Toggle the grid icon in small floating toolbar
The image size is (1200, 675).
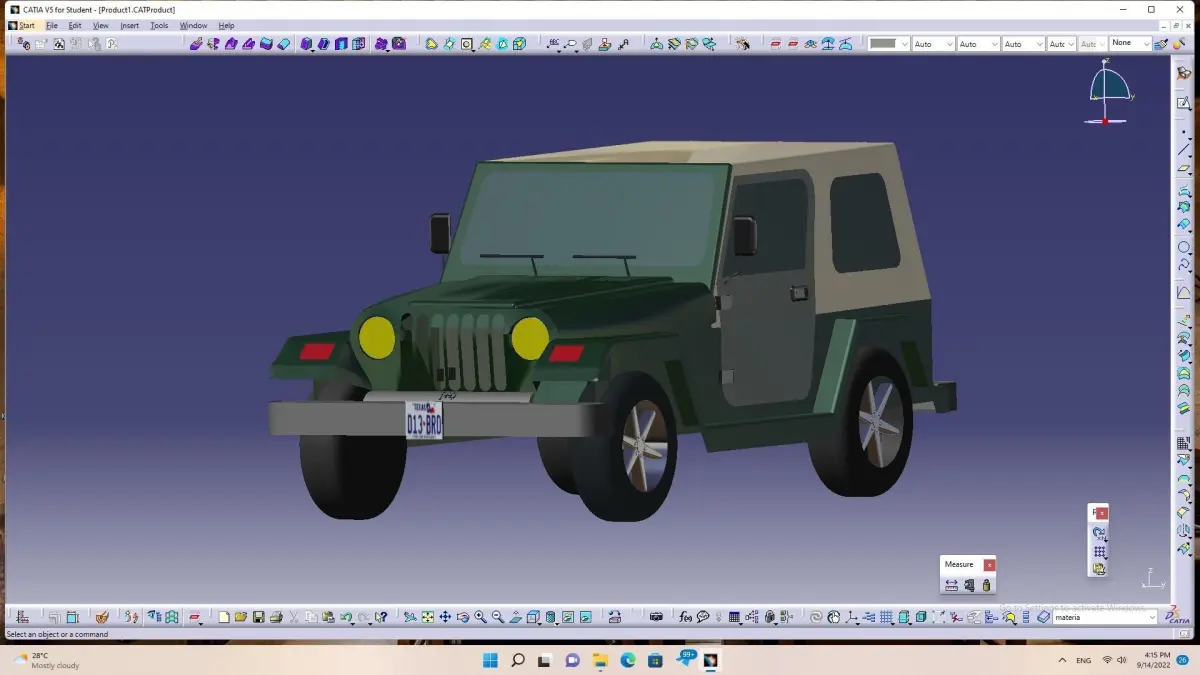tap(1100, 552)
